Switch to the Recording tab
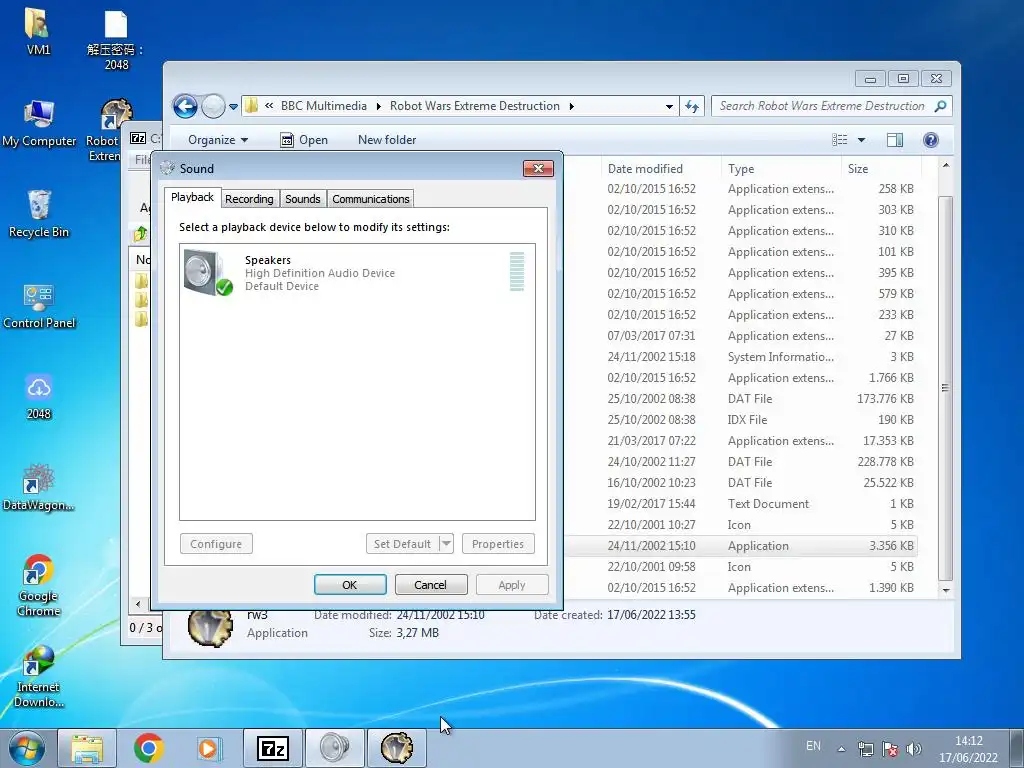This screenshot has height=768, width=1024. [x=249, y=199]
